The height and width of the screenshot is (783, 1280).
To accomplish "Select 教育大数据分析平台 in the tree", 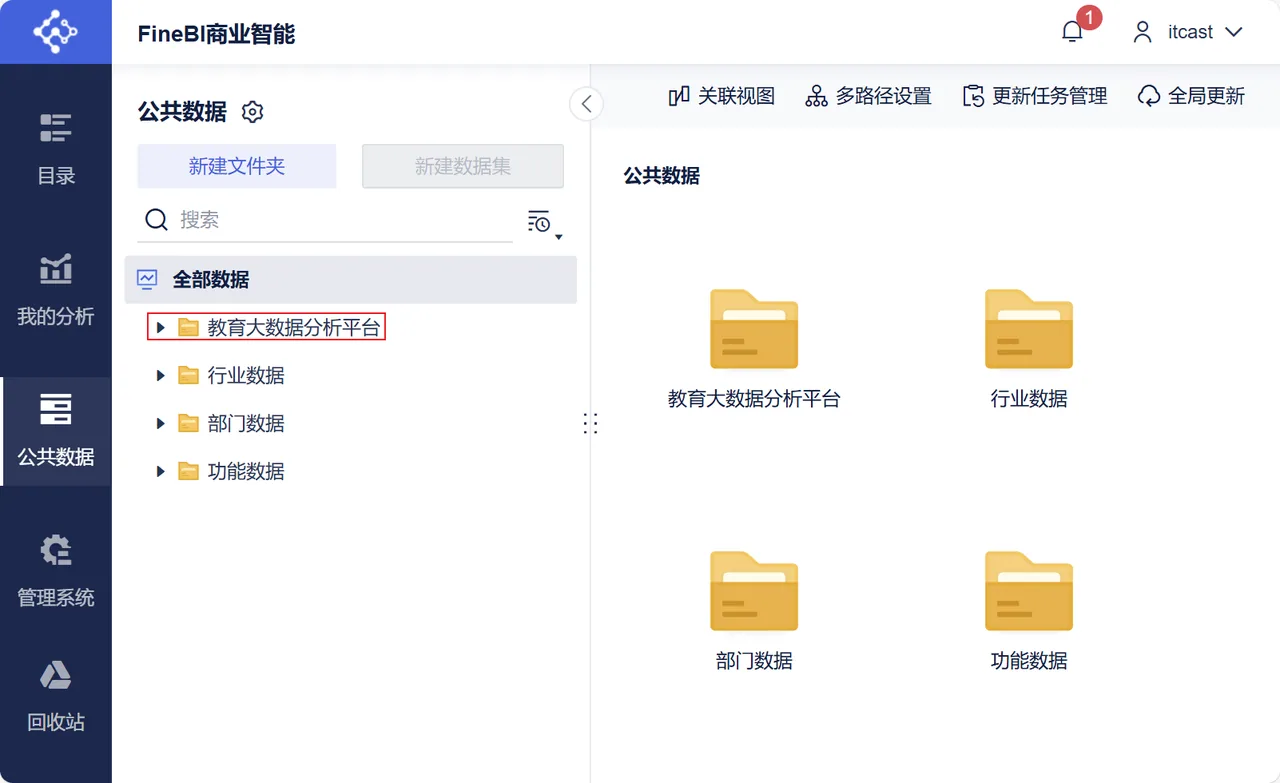I will 294,327.
